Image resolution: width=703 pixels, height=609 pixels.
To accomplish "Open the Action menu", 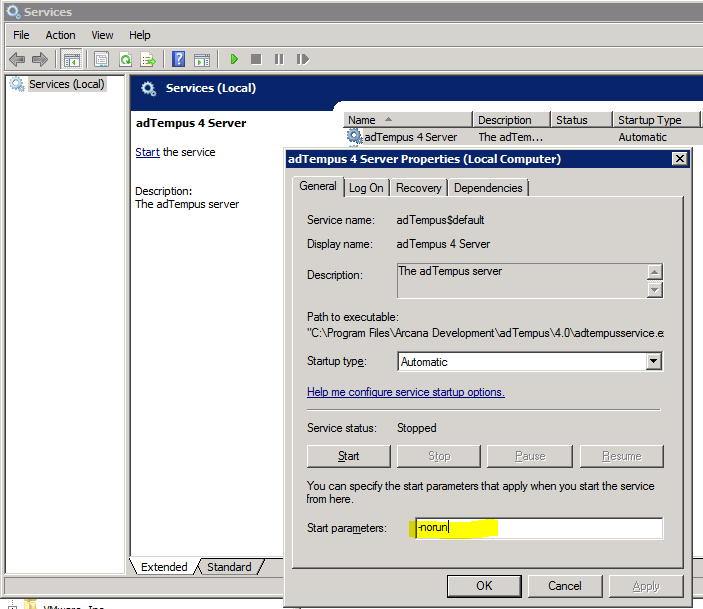I will tap(60, 35).
